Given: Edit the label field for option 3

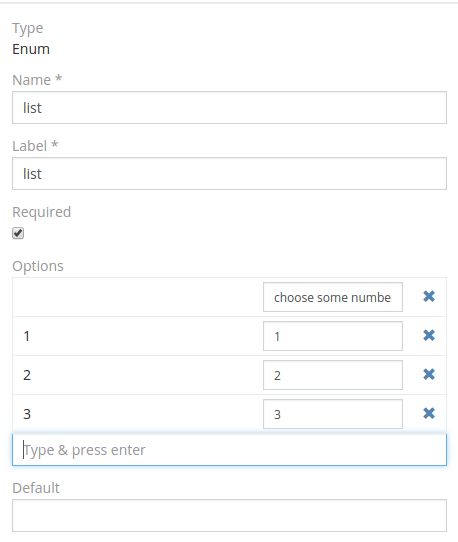Looking at the screenshot, I should point(333,414).
